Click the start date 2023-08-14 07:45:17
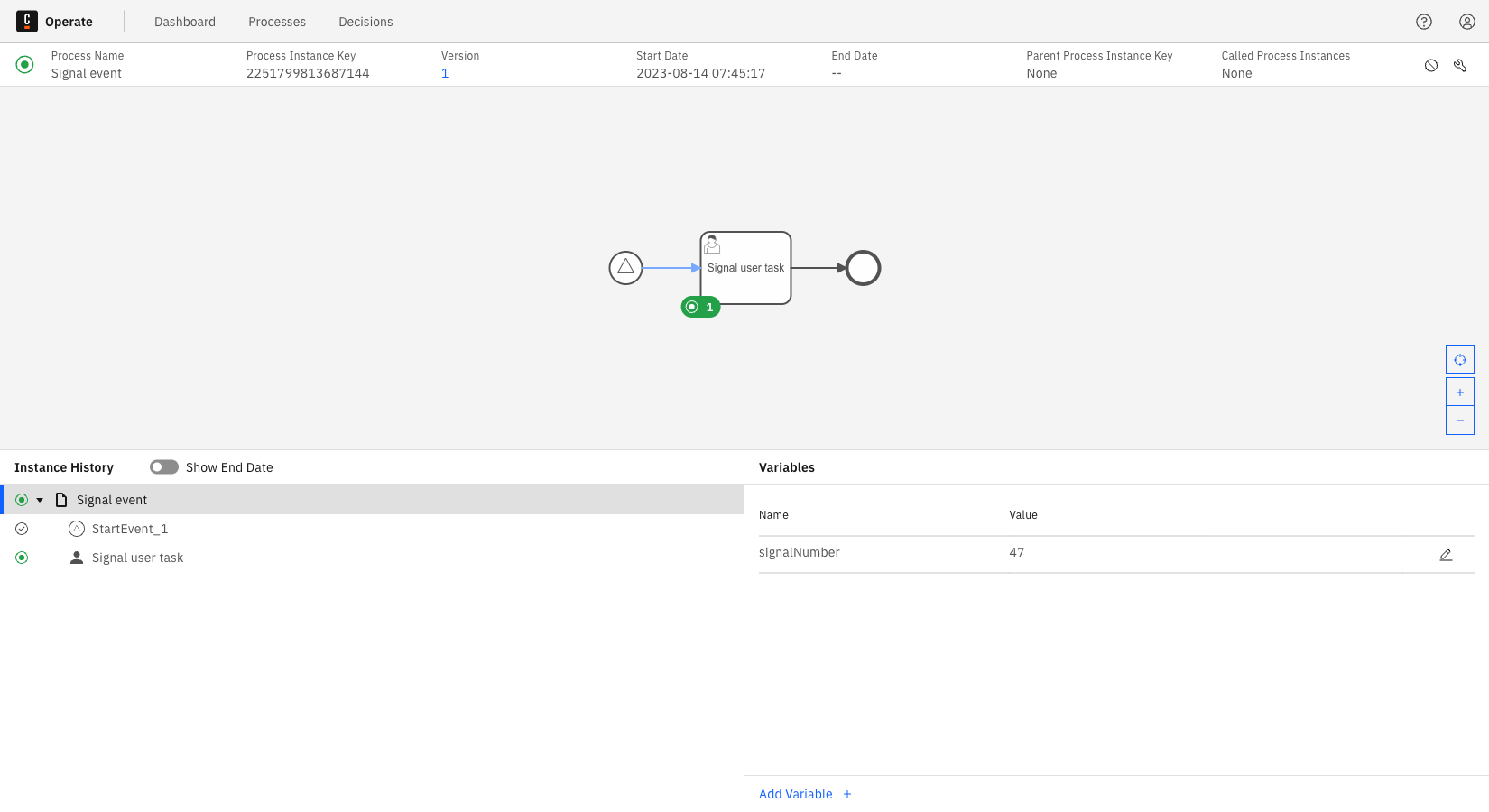 700,73
